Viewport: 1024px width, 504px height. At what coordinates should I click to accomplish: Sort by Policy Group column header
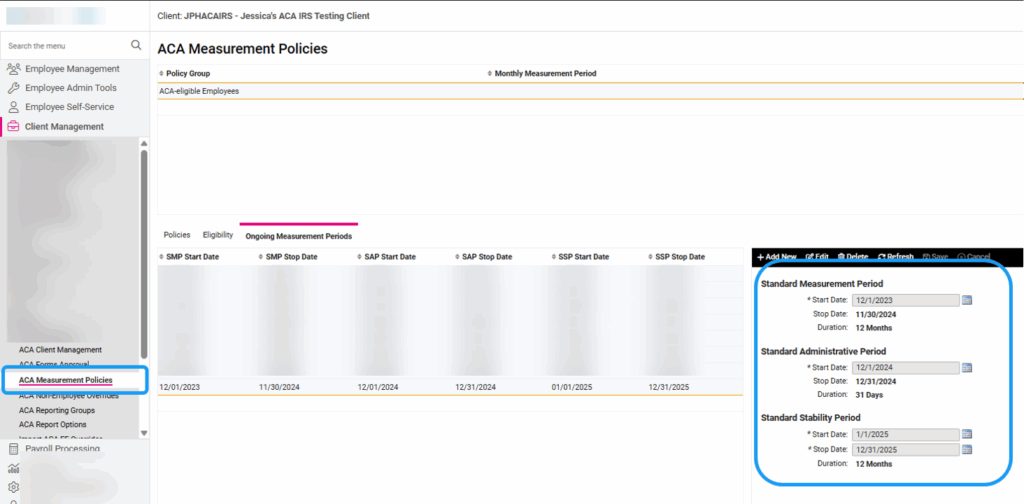(x=187, y=73)
